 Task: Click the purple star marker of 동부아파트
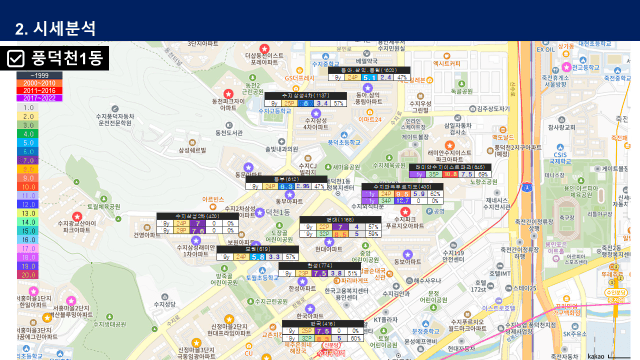pyautogui.click(x=289, y=195)
